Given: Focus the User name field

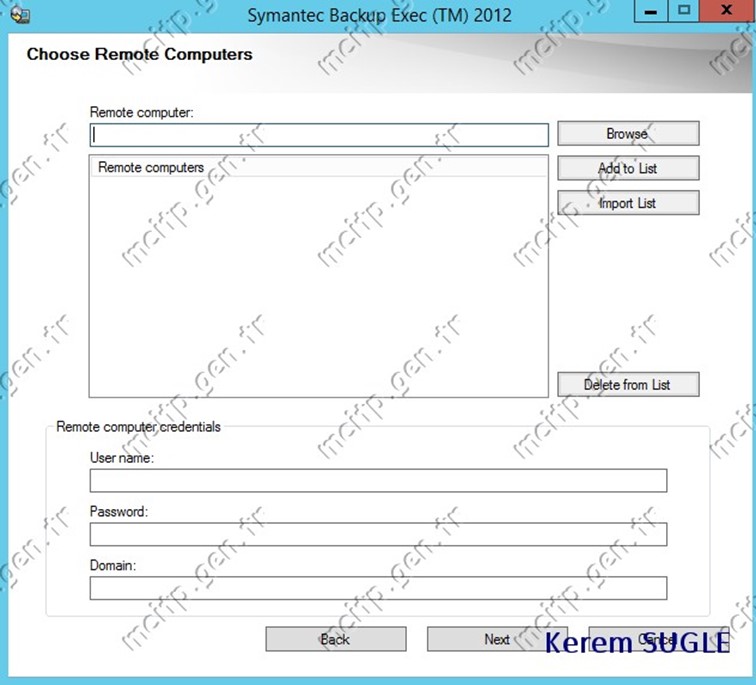Looking at the screenshot, I should (x=378, y=481).
